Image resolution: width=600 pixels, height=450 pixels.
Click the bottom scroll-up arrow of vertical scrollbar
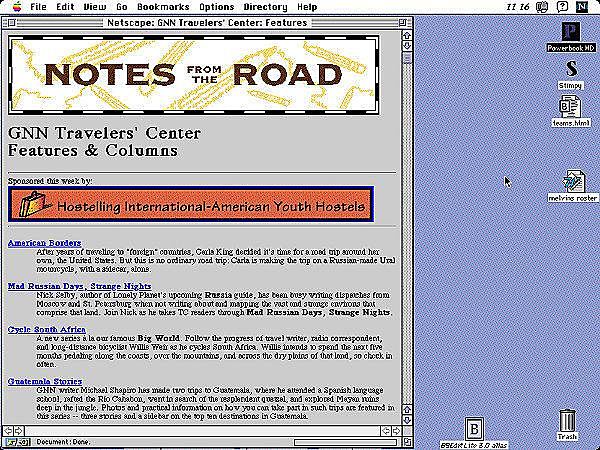(x=407, y=410)
